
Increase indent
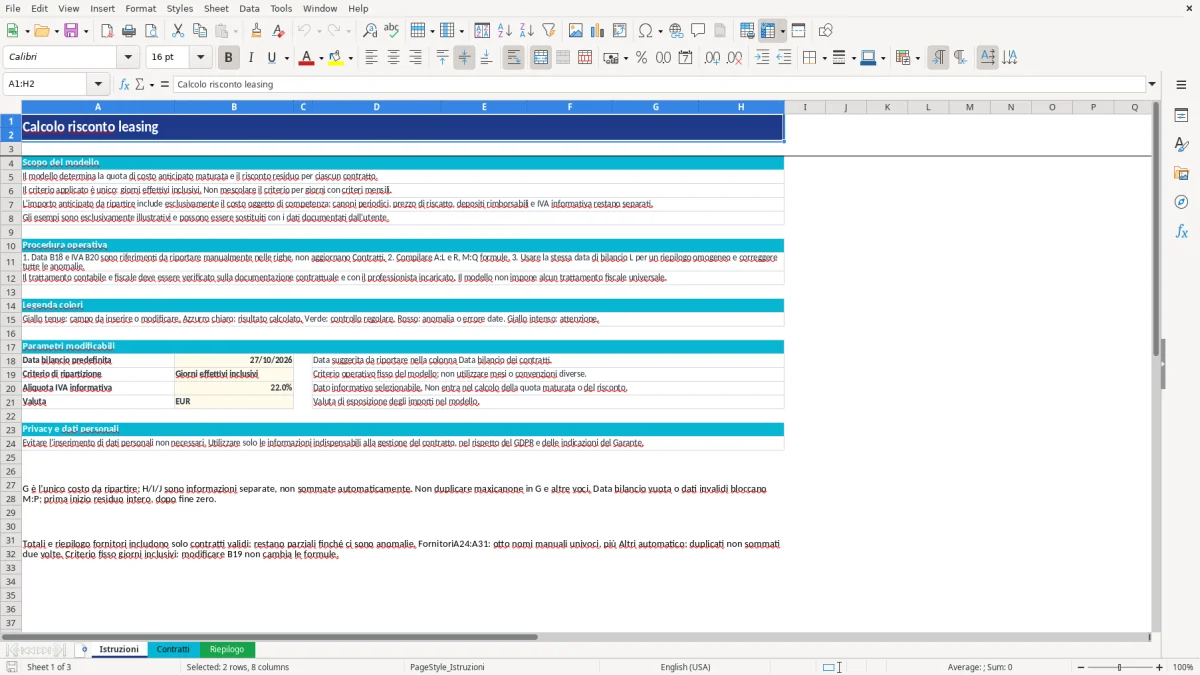point(762,58)
